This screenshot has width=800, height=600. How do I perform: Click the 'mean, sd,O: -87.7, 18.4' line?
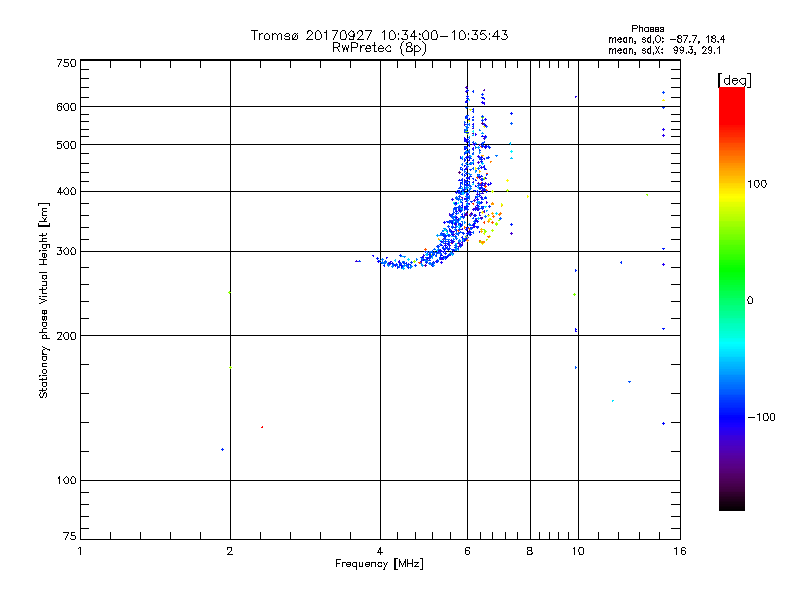[666, 39]
